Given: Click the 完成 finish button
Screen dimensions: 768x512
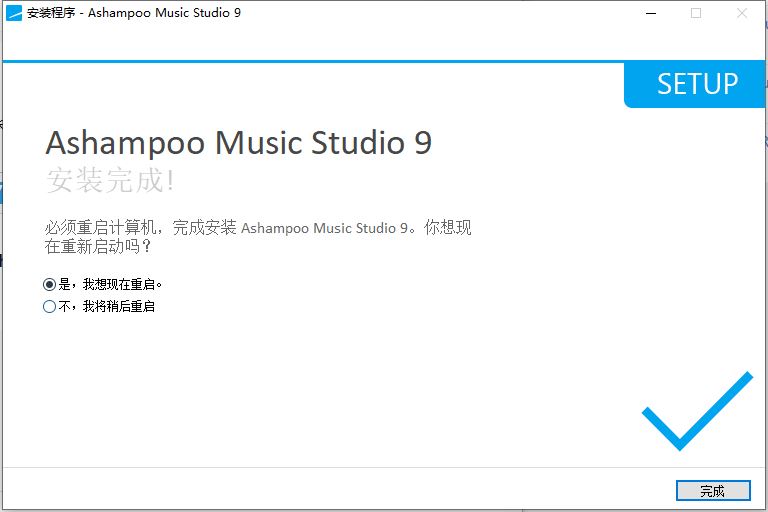Looking at the screenshot, I should coord(713,490).
